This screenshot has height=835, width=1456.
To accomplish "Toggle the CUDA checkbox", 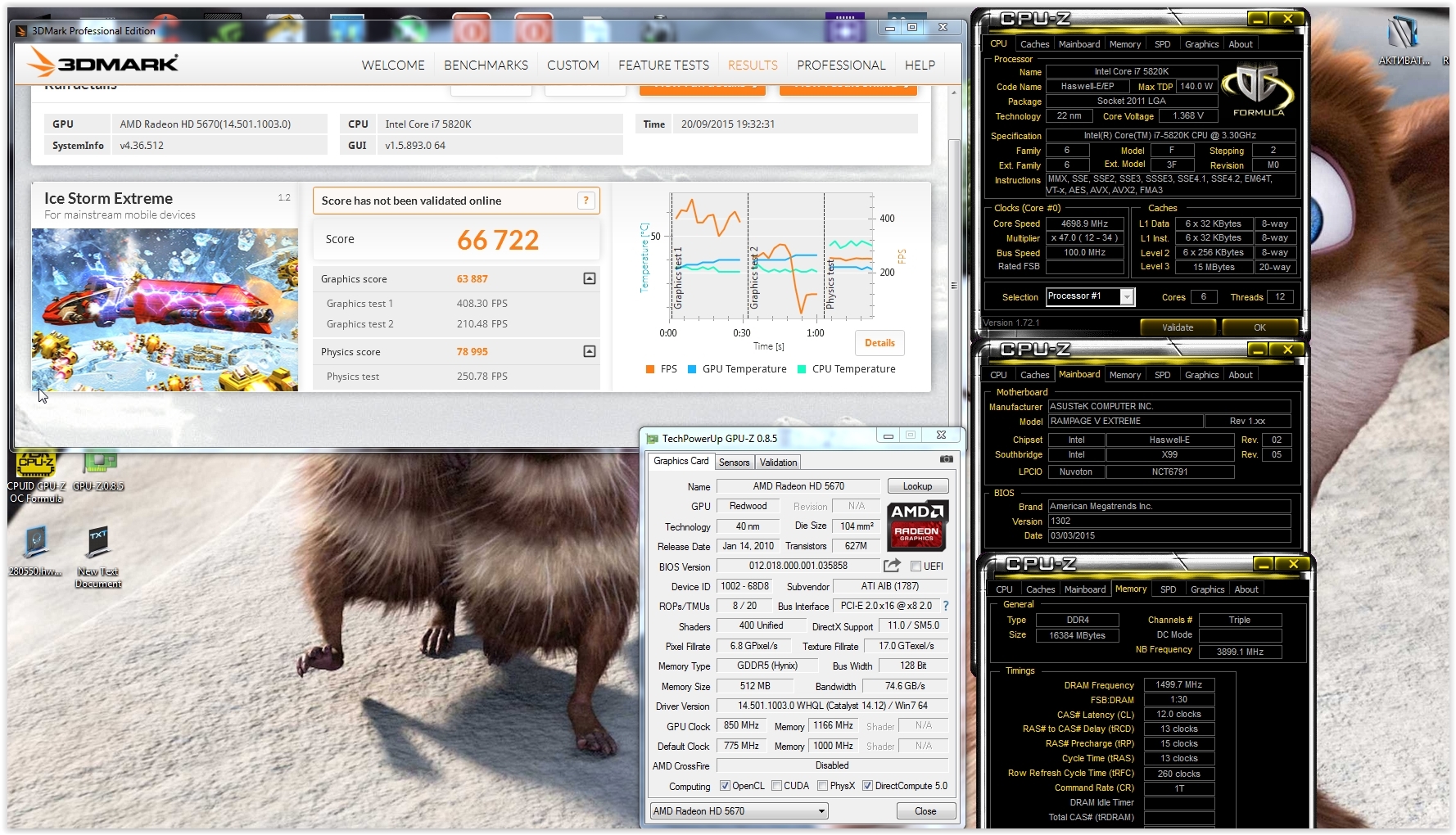I will (x=776, y=786).
